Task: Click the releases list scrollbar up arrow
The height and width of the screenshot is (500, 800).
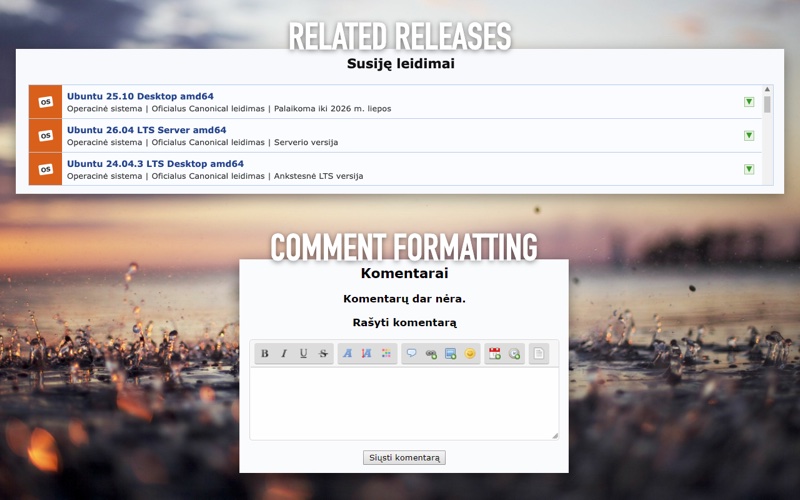Action: (767, 89)
